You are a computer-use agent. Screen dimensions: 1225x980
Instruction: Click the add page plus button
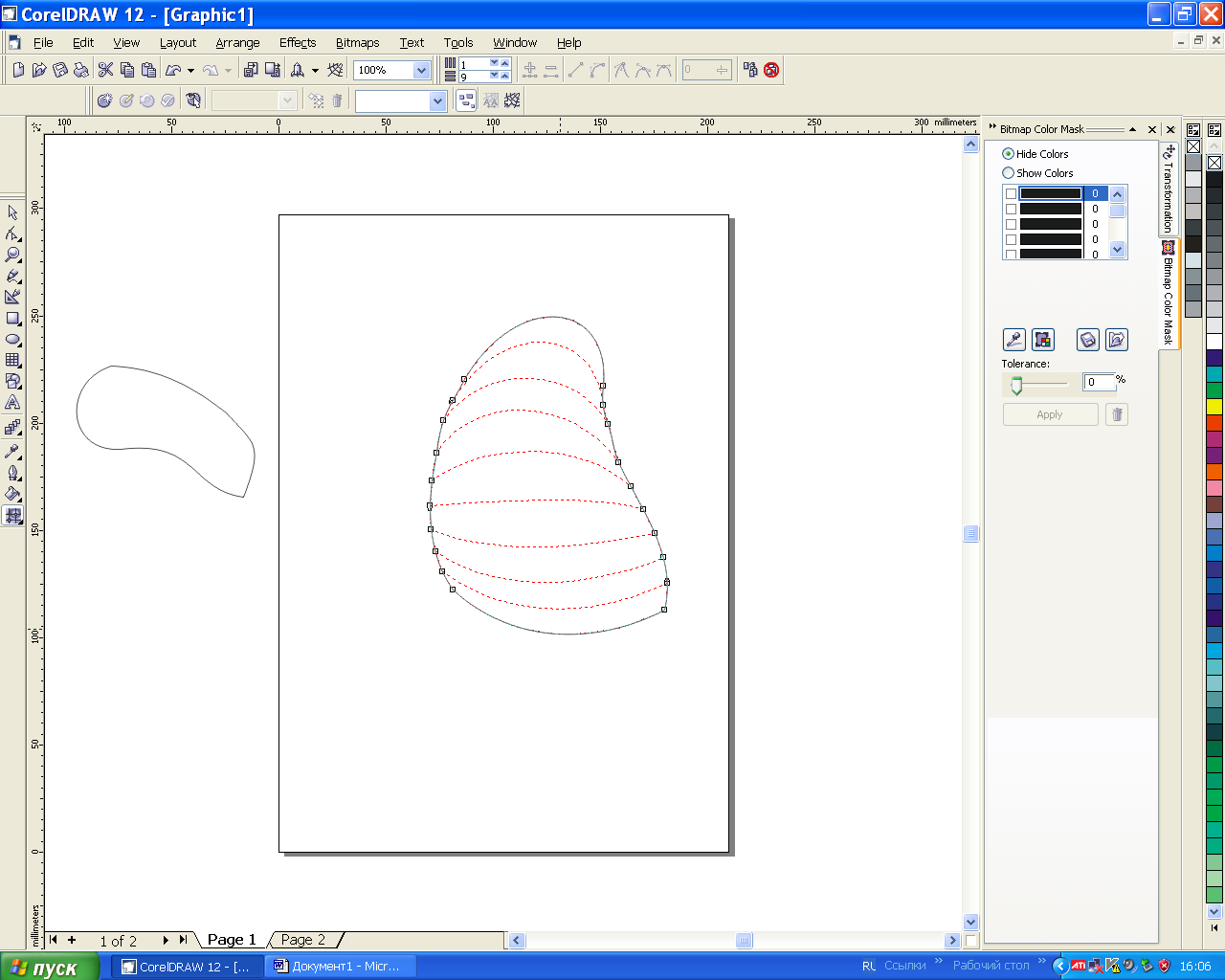click(x=72, y=940)
